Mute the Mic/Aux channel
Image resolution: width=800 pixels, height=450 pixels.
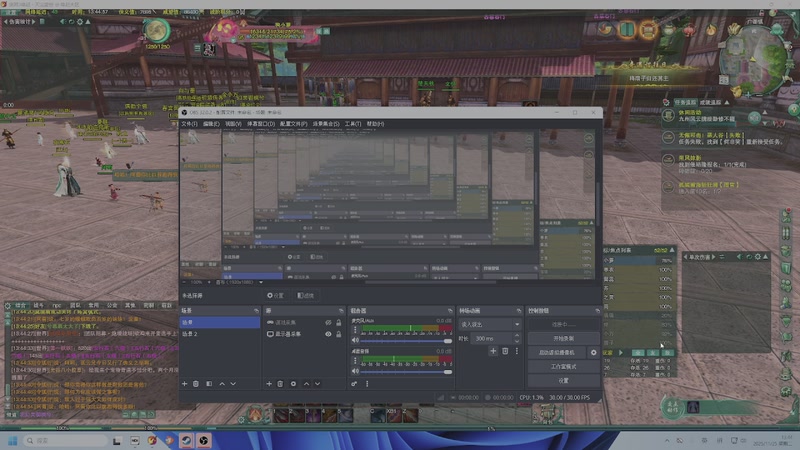(x=355, y=340)
